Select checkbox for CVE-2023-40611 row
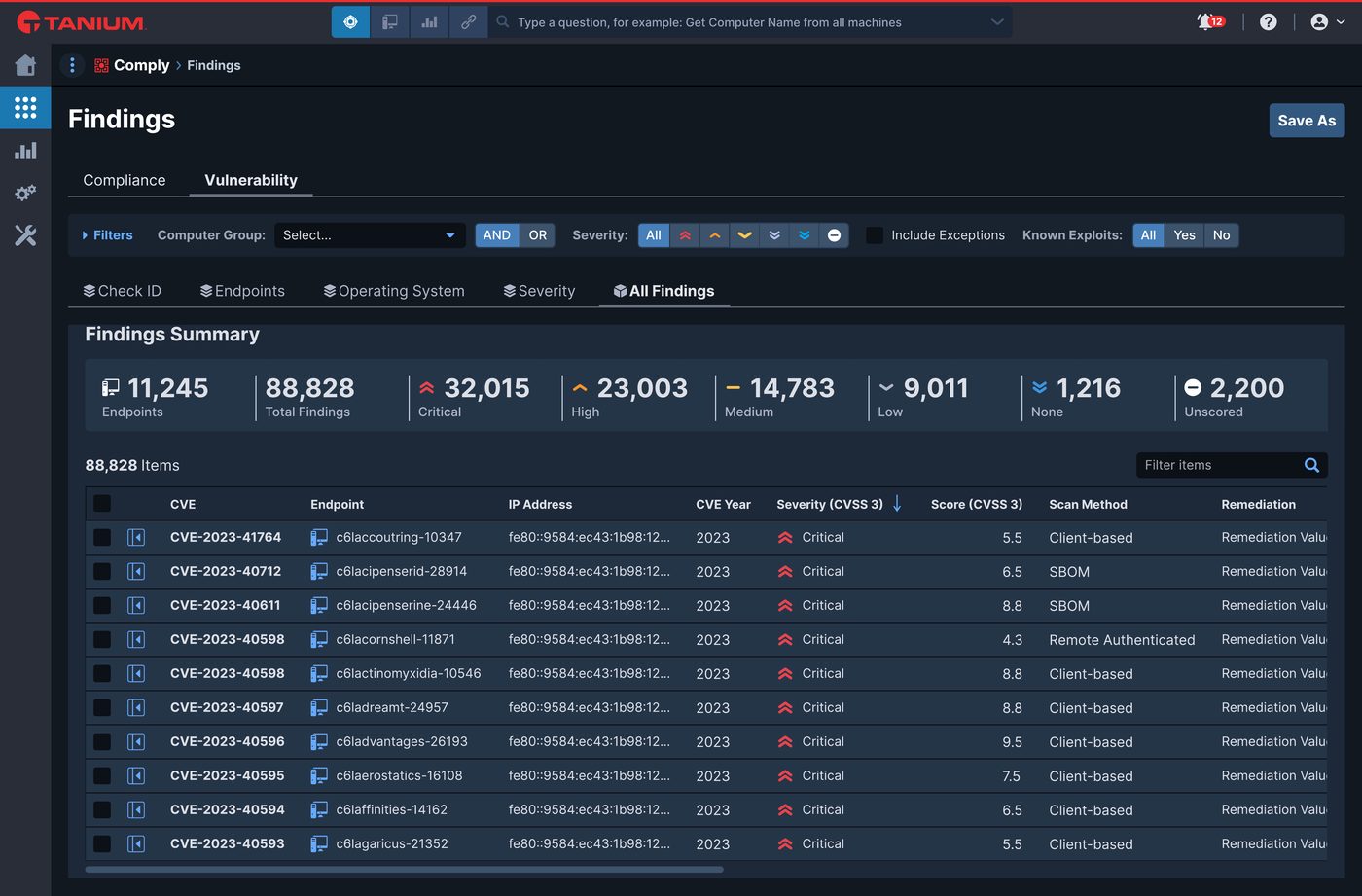The width and height of the screenshot is (1362, 896). click(x=102, y=605)
